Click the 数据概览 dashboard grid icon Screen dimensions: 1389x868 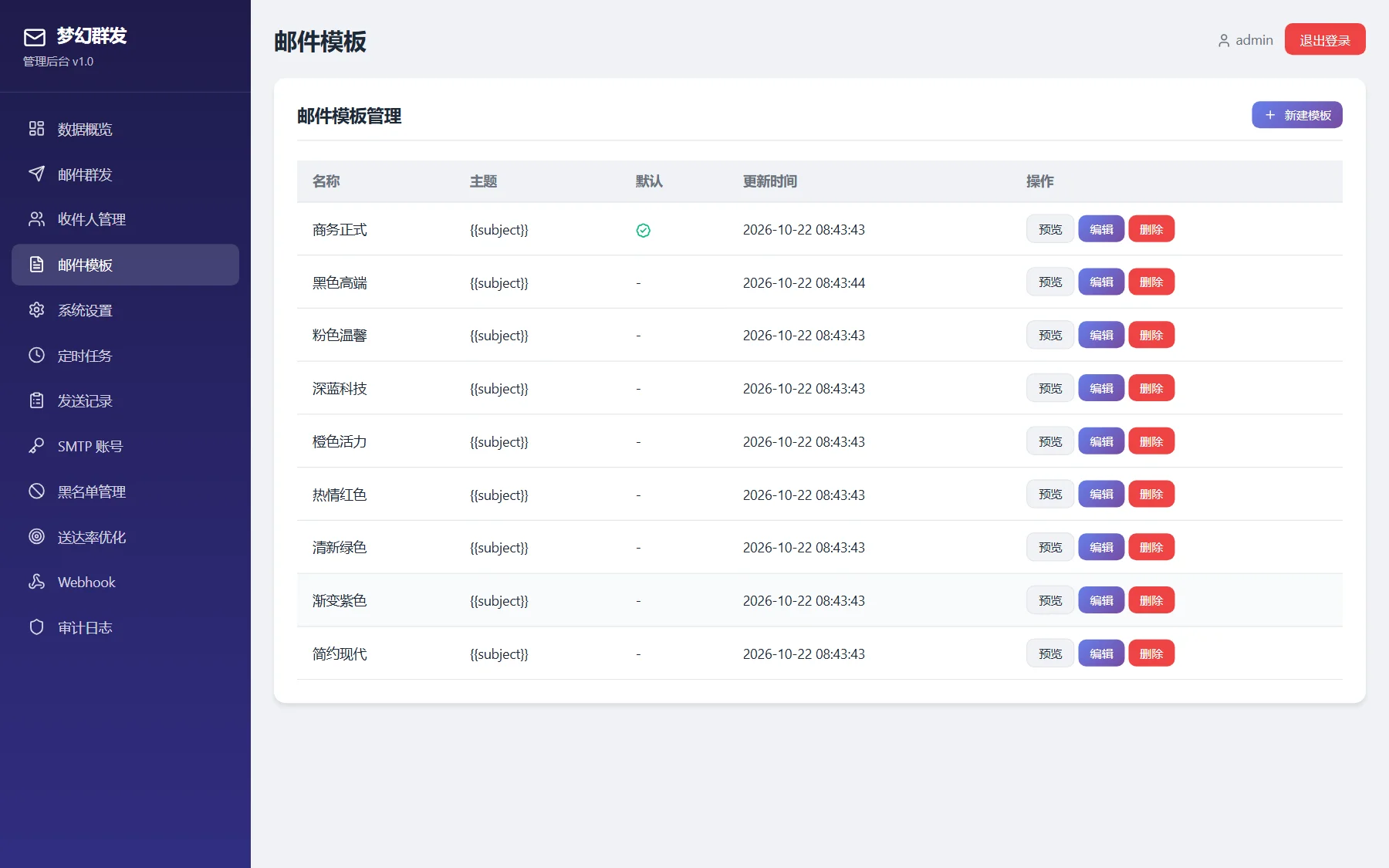point(36,129)
